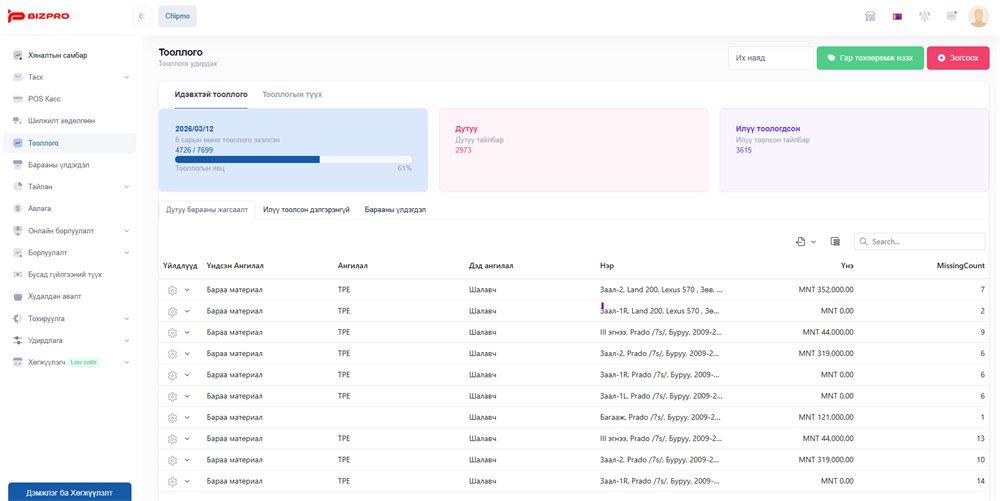Open Авлага in the sidebar
1000x501 pixels.
point(70,208)
